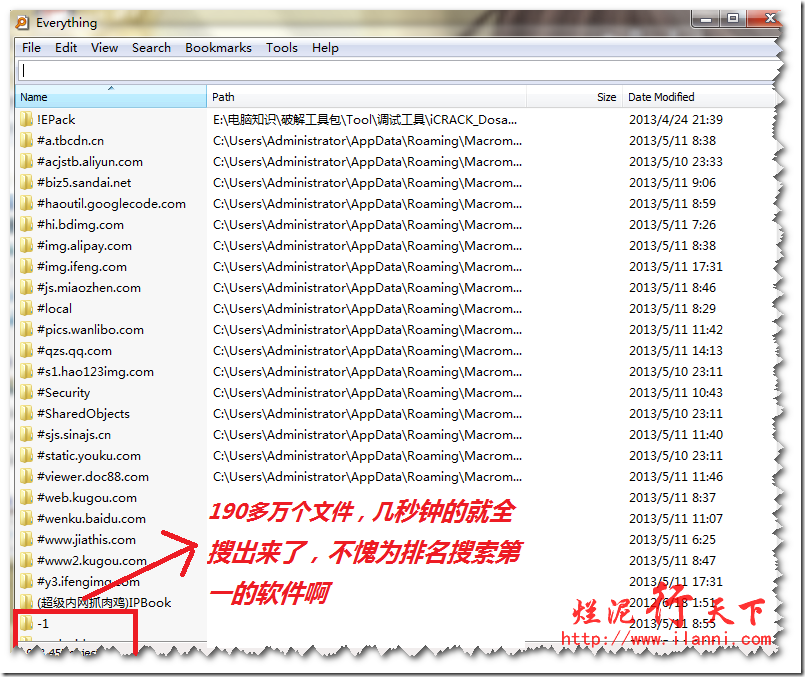Sort results by the Size column header
This screenshot has height=677, width=805.
(574, 97)
